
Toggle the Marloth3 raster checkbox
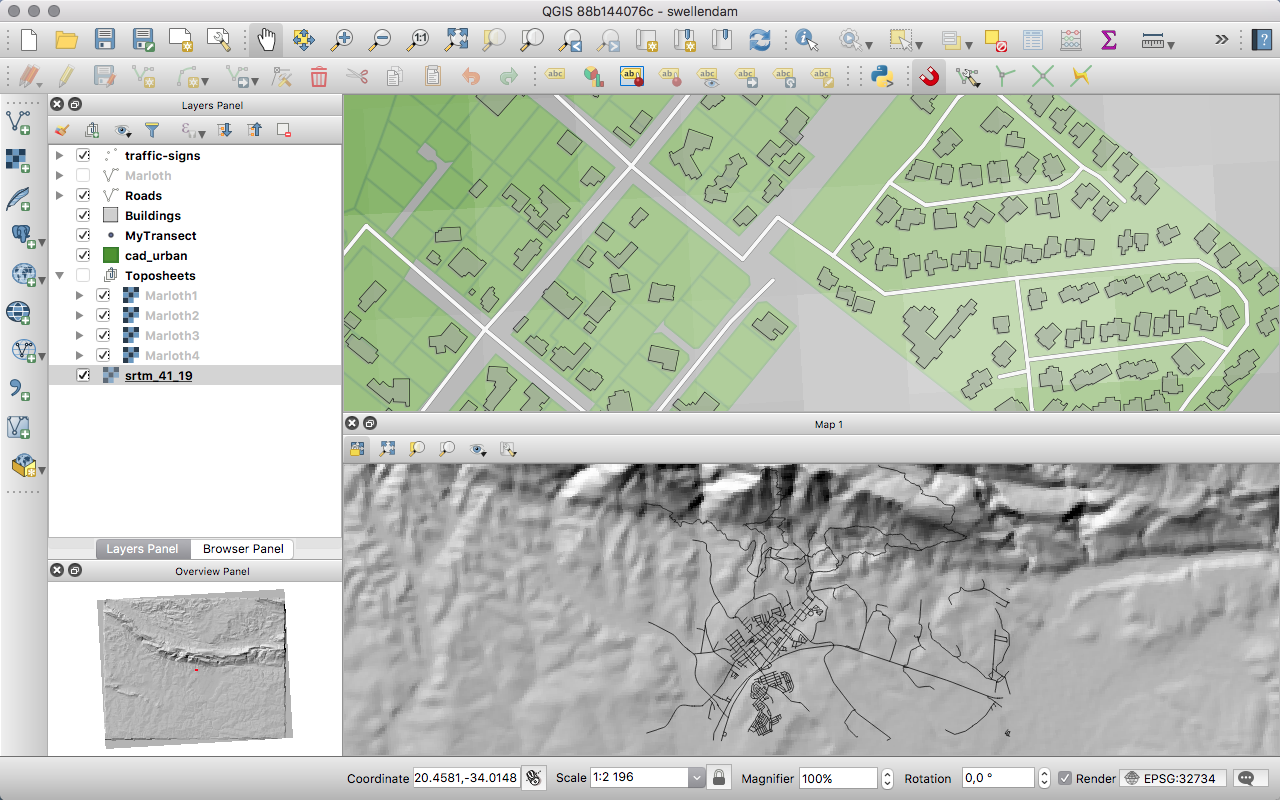pos(103,336)
